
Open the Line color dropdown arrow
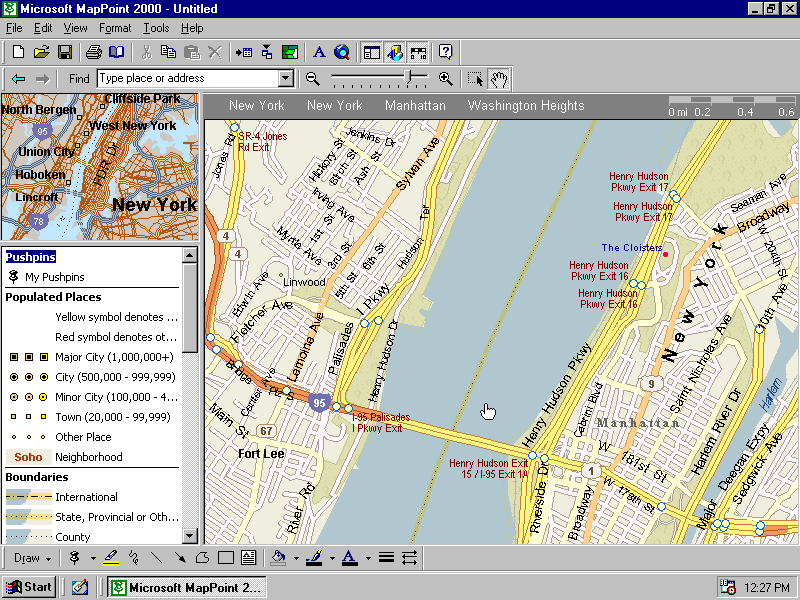tap(332, 558)
